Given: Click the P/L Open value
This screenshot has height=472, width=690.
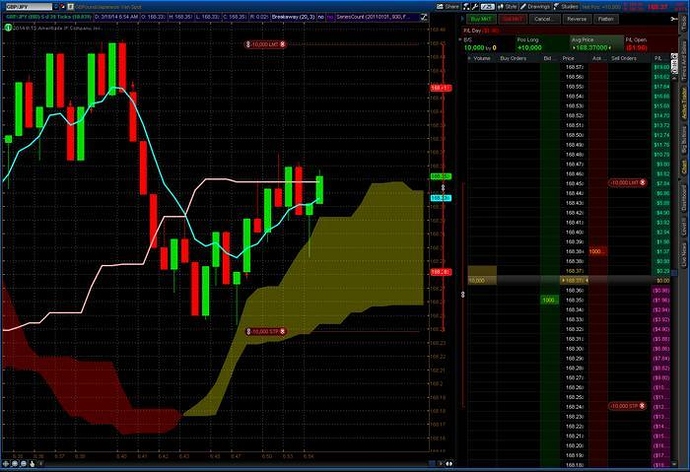Looking at the screenshot, I should coord(637,48).
